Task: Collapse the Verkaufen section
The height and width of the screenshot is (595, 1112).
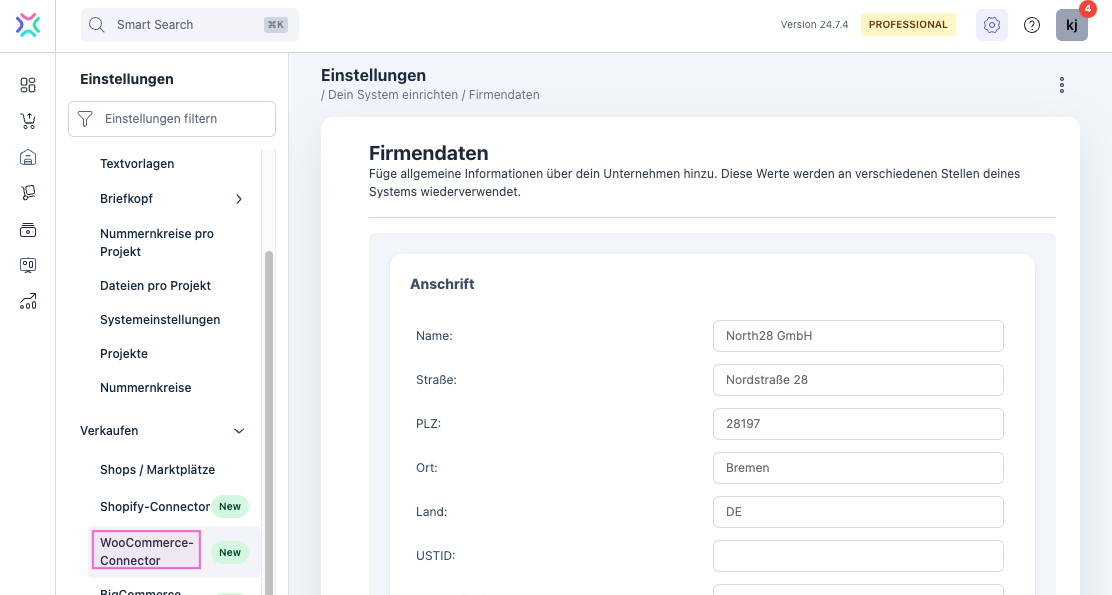Action: [x=239, y=431]
